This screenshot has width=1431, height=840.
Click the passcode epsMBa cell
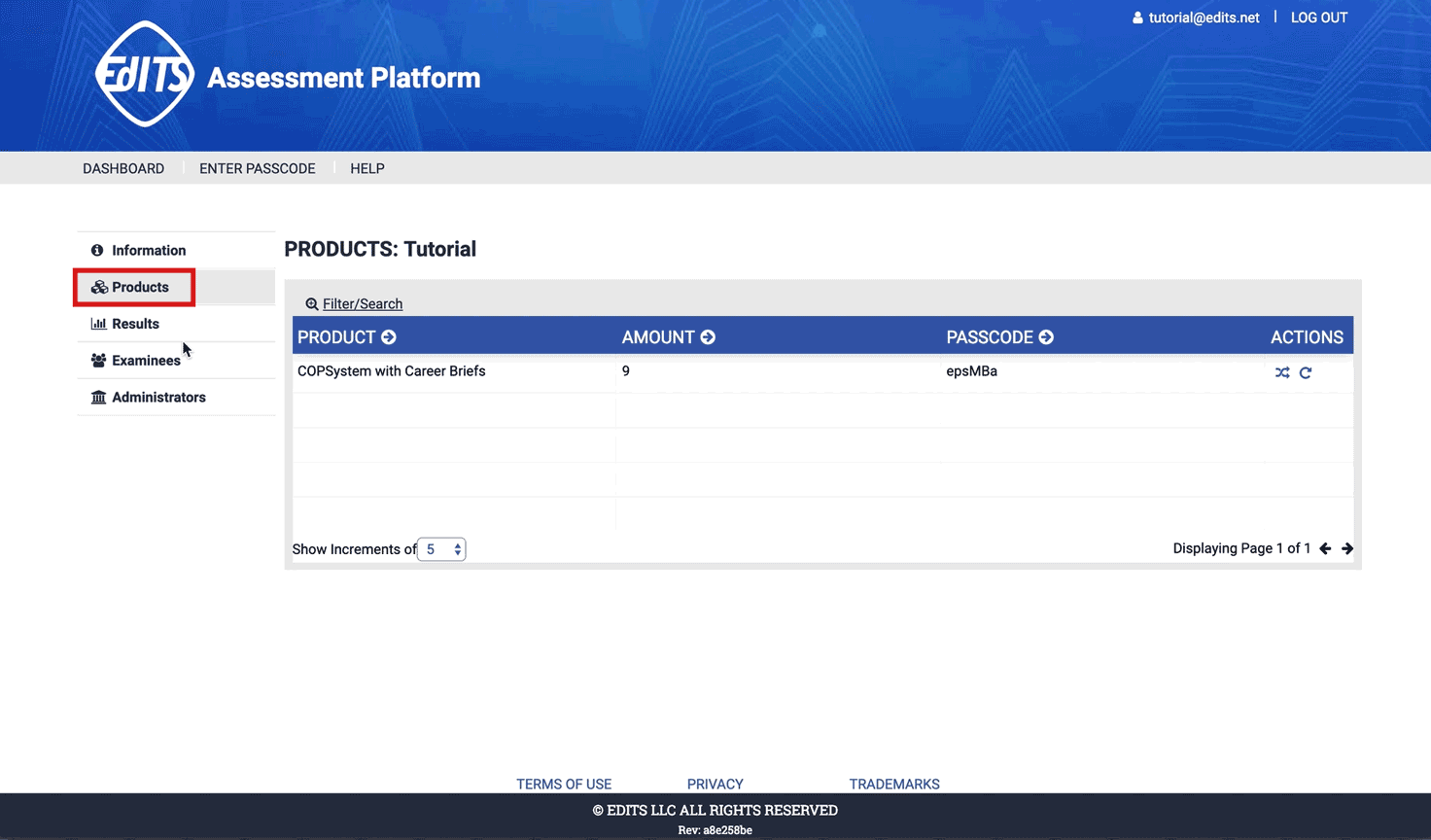click(972, 371)
